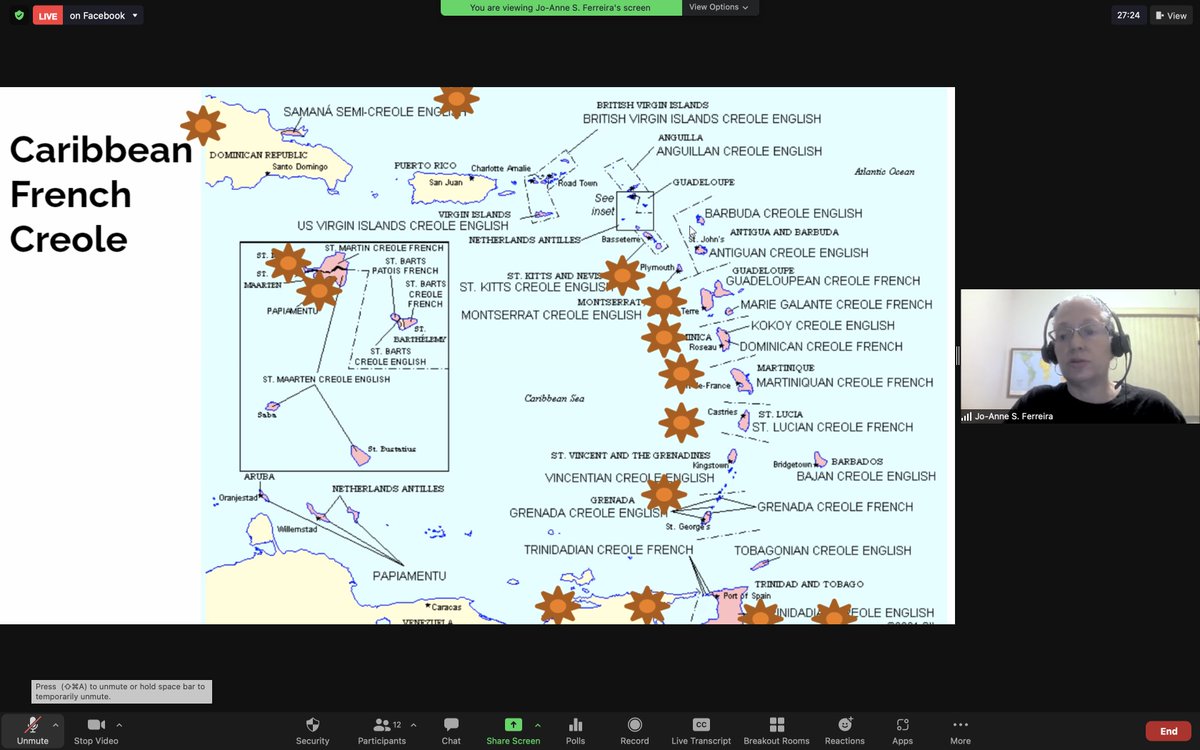This screenshot has width=1200, height=750.
Task: Click 'TOBAGONIAN CREOLE ENGLISH' map label
Action: (x=823, y=550)
